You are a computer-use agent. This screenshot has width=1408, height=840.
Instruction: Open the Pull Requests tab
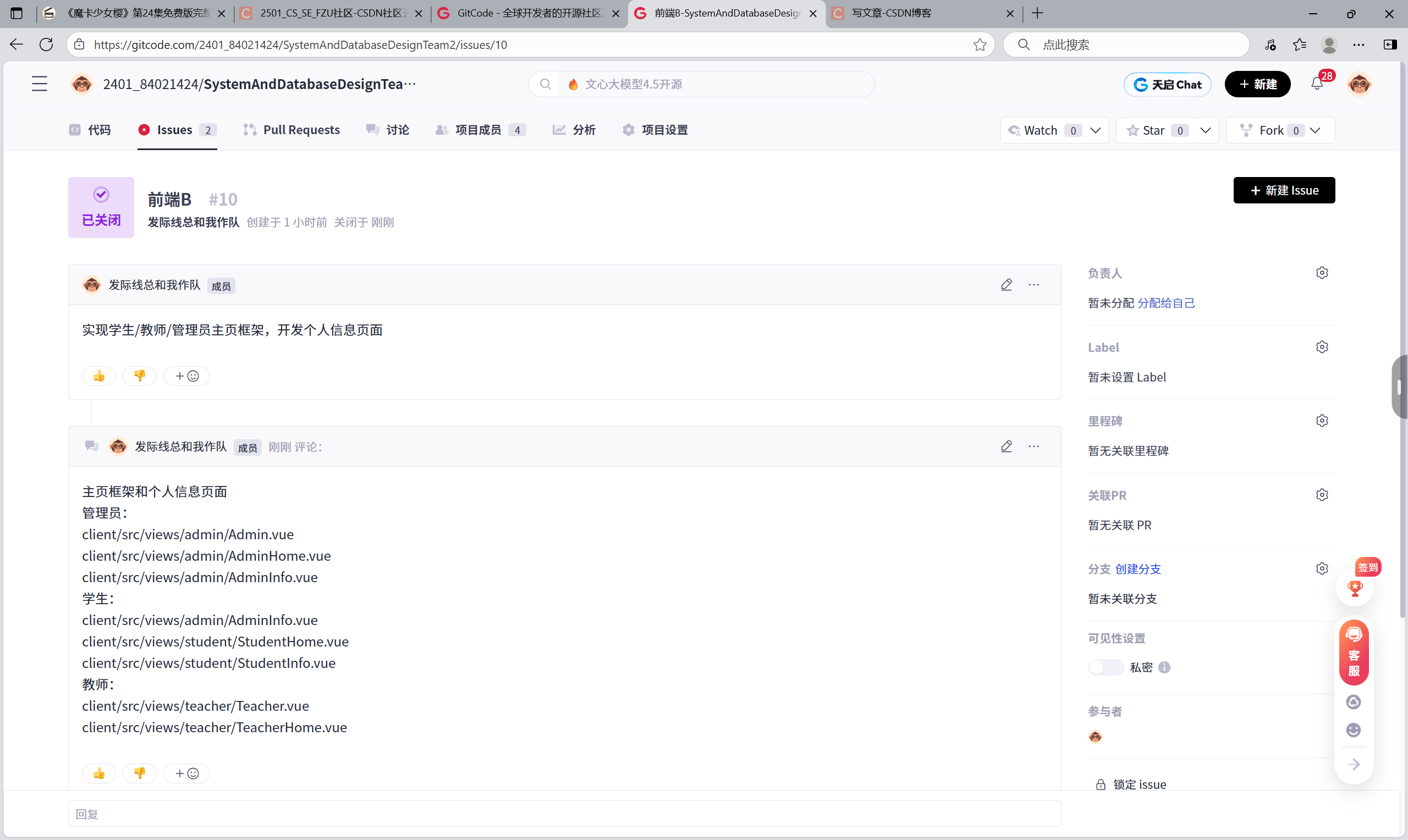pyautogui.click(x=291, y=130)
